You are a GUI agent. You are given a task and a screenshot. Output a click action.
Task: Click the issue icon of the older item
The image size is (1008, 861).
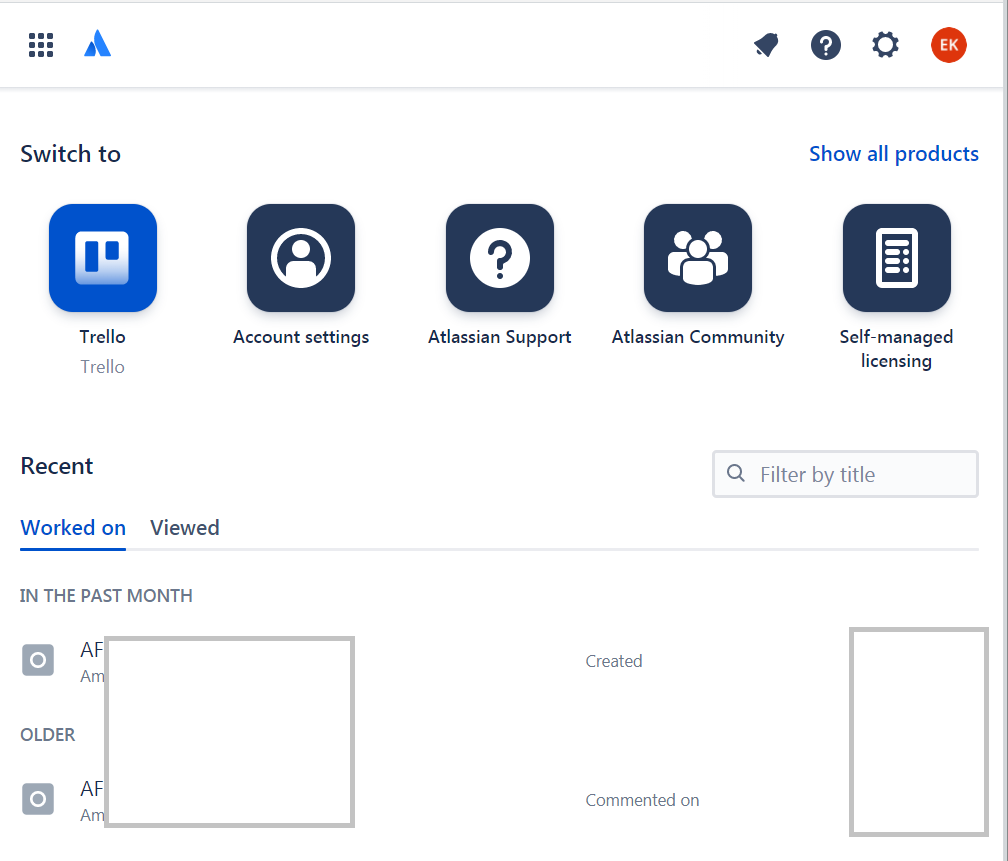pos(38,799)
